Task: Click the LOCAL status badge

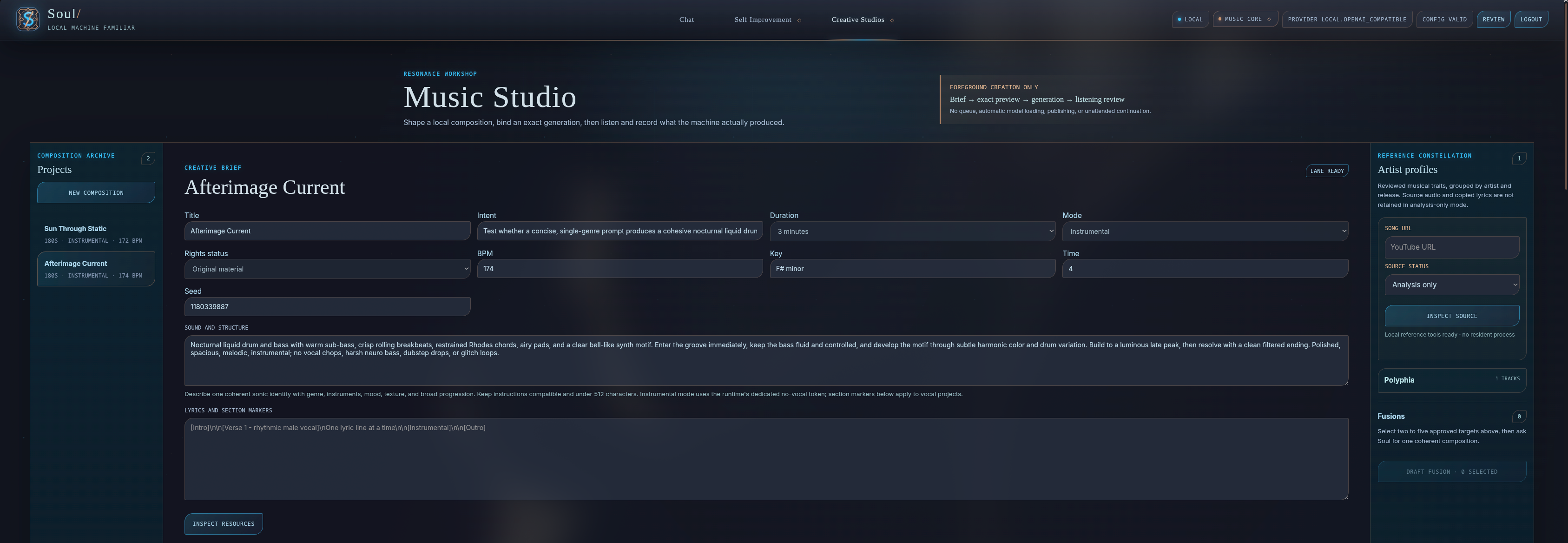Action: (x=1190, y=19)
